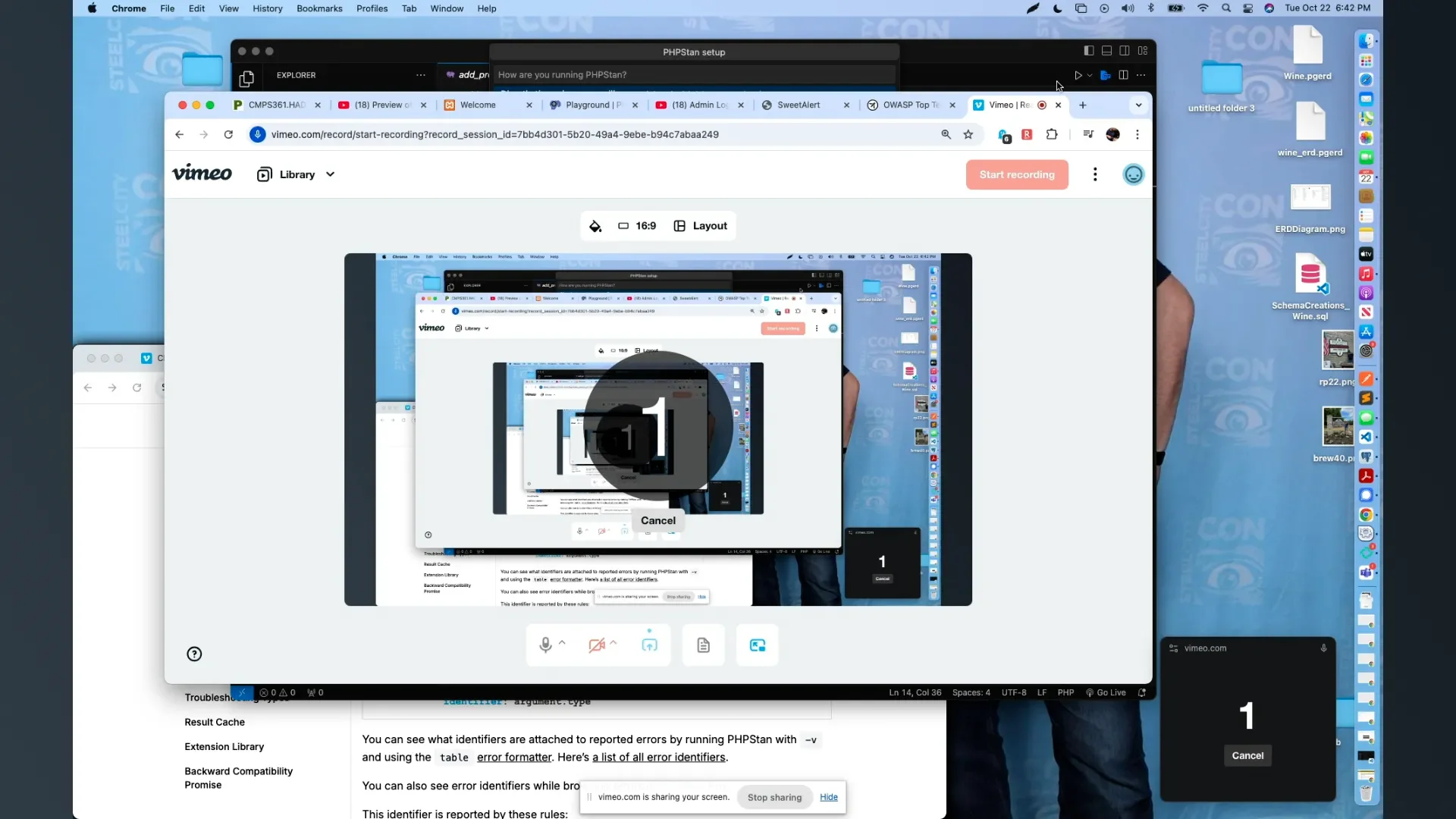The width and height of the screenshot is (1456, 819).
Task: Bookmark this page with the star icon
Action: click(x=968, y=134)
